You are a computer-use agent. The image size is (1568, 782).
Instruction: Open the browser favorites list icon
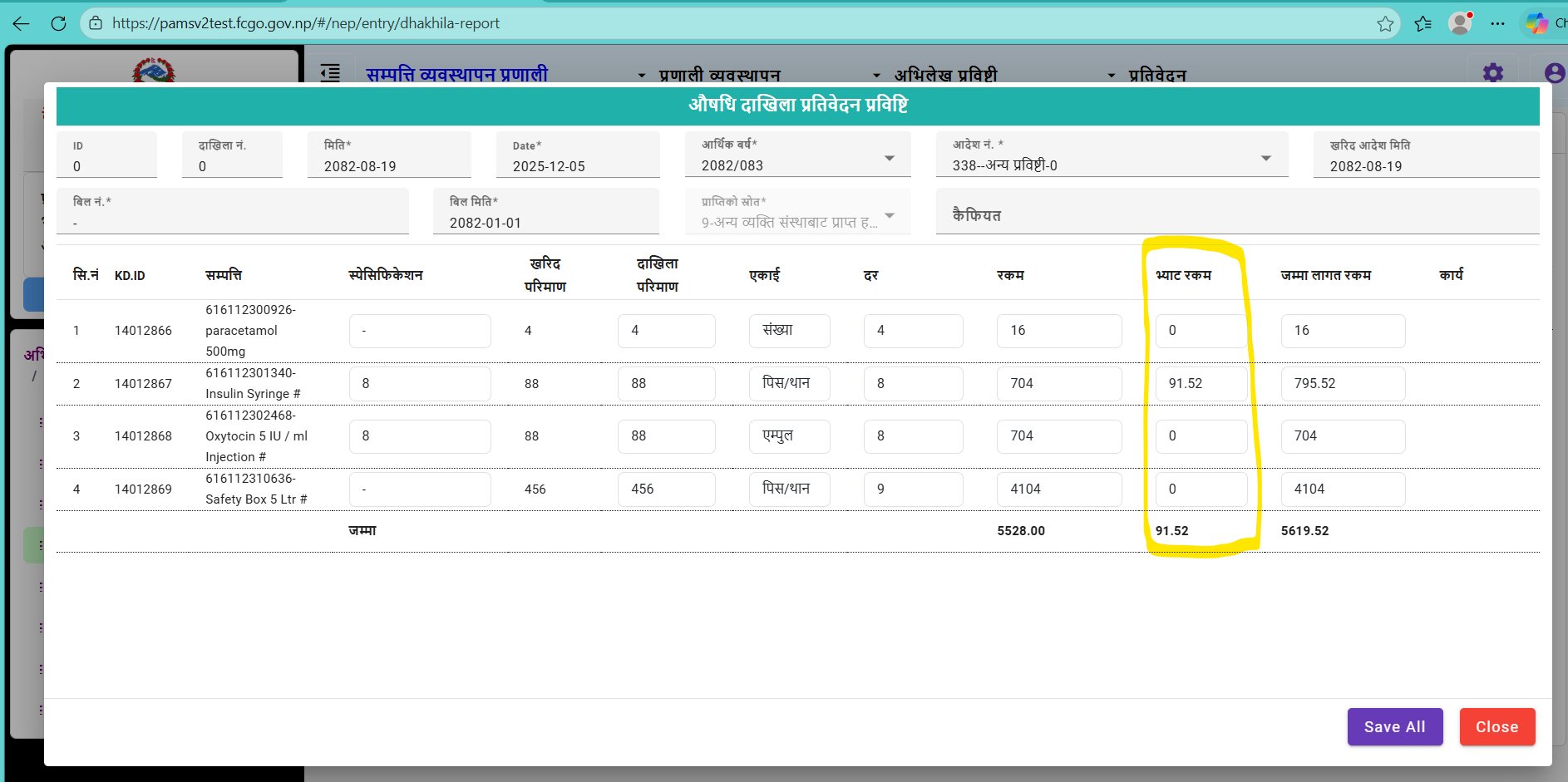pos(1423,23)
